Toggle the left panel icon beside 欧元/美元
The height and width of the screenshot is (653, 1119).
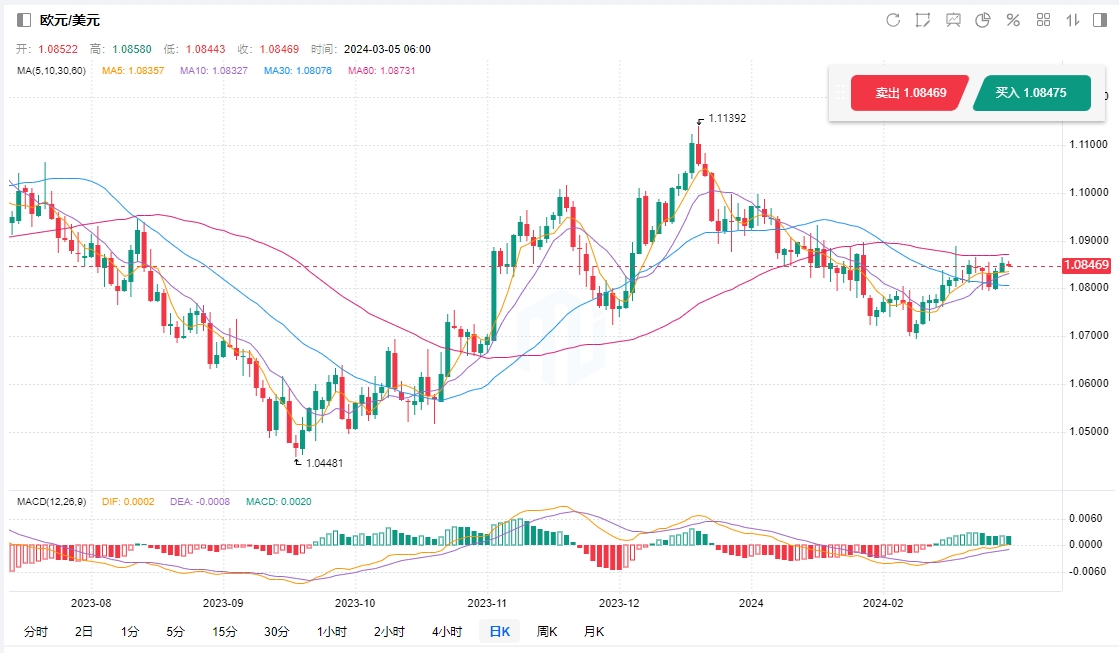click(24, 20)
